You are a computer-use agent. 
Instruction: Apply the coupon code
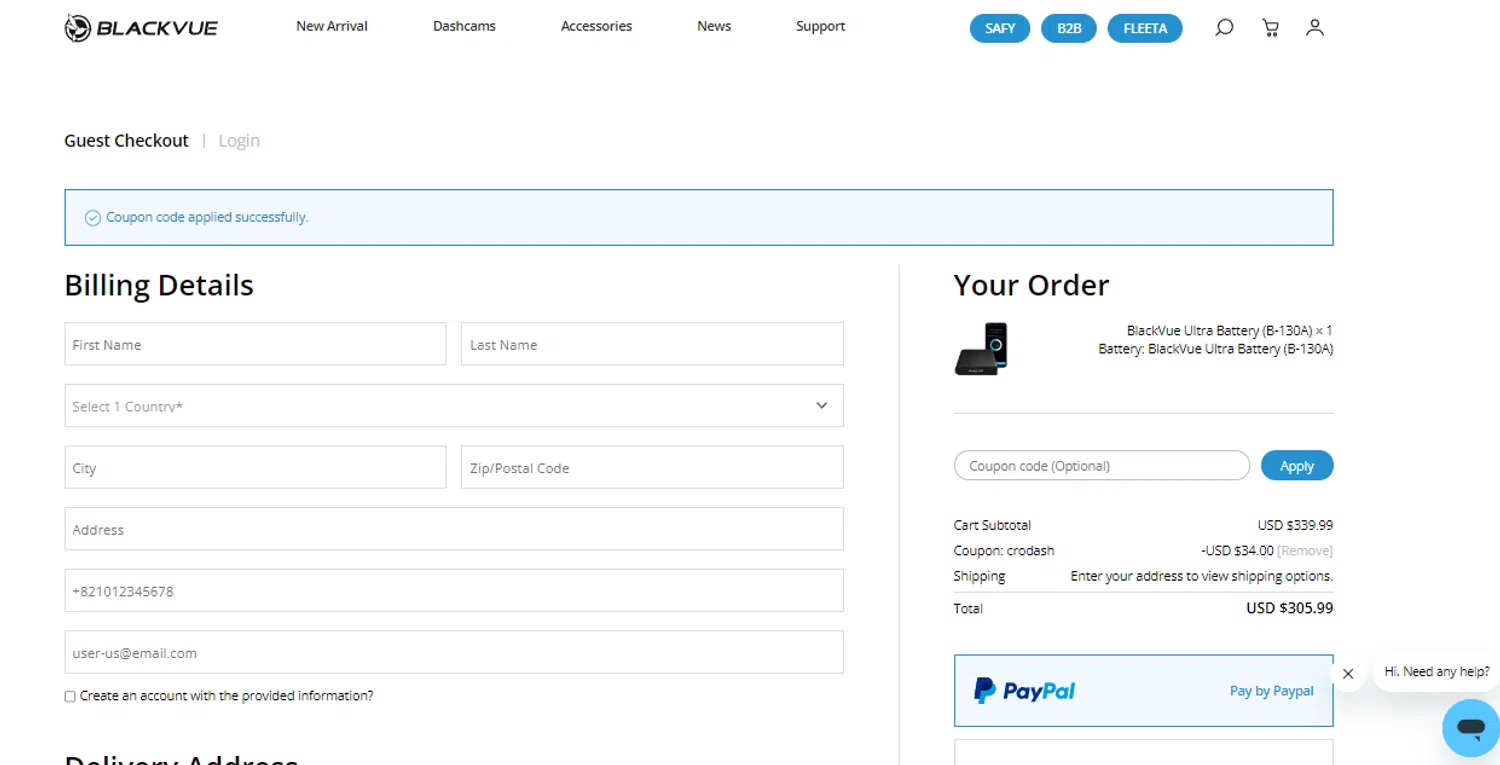(1297, 466)
